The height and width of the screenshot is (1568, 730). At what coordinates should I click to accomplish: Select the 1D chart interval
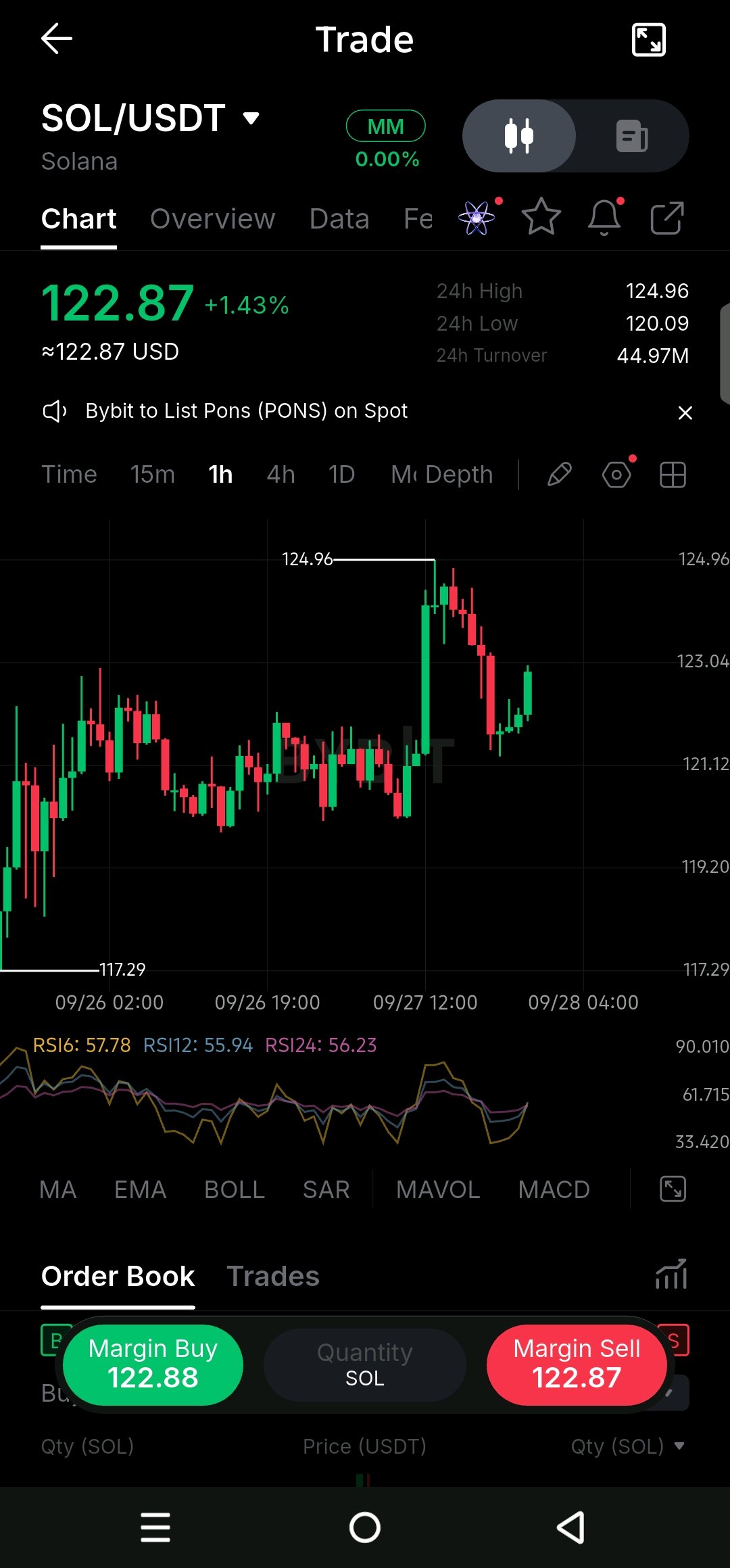tap(342, 475)
